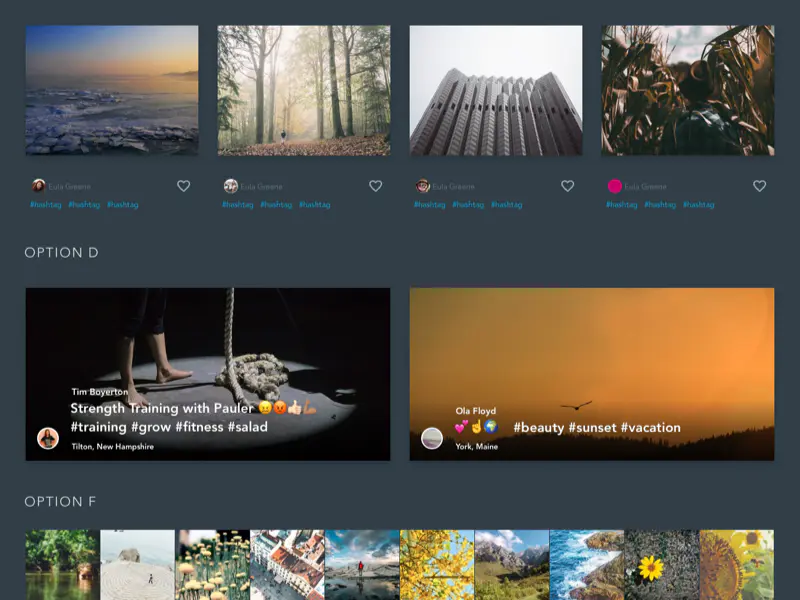Like the cornfield photo
Screen dimensions: 800x600
pyautogui.click(x=759, y=186)
